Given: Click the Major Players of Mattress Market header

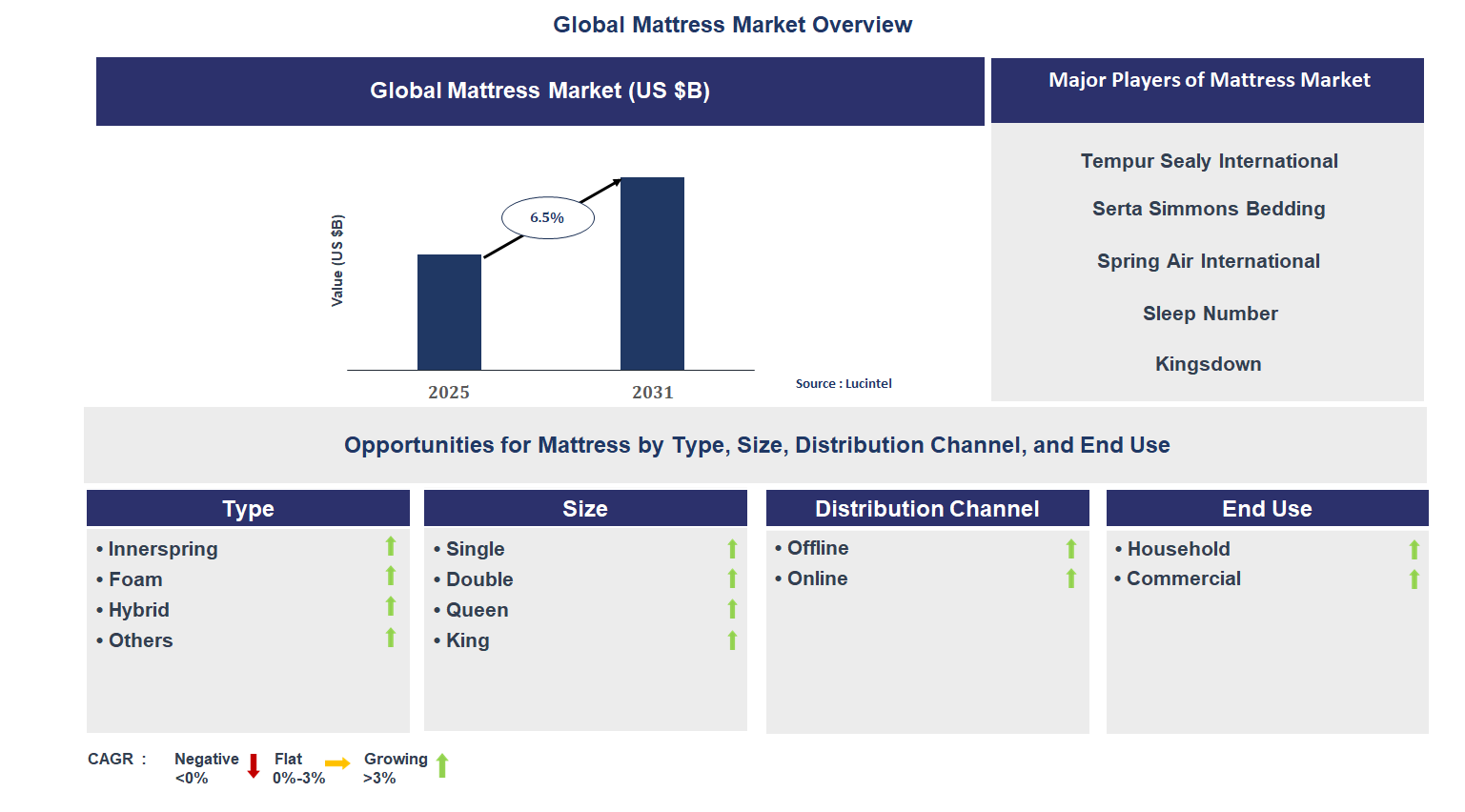Looking at the screenshot, I should (x=1208, y=80).
